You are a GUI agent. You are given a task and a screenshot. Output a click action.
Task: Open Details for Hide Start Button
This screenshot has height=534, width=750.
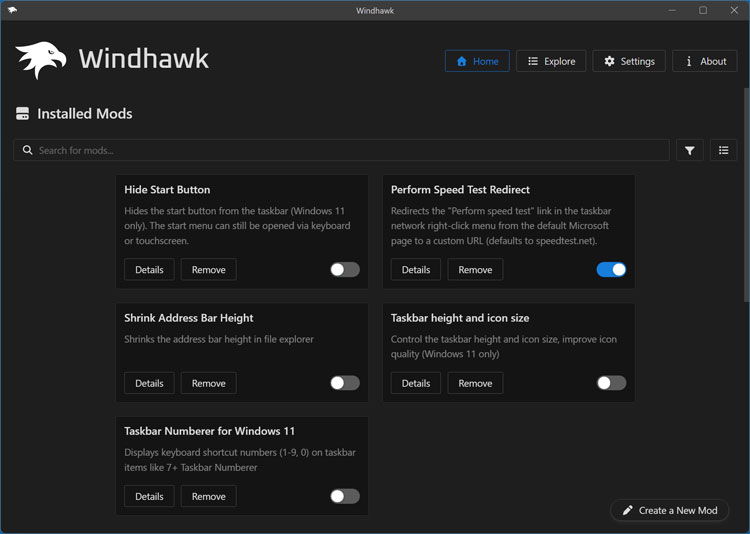pyautogui.click(x=149, y=269)
